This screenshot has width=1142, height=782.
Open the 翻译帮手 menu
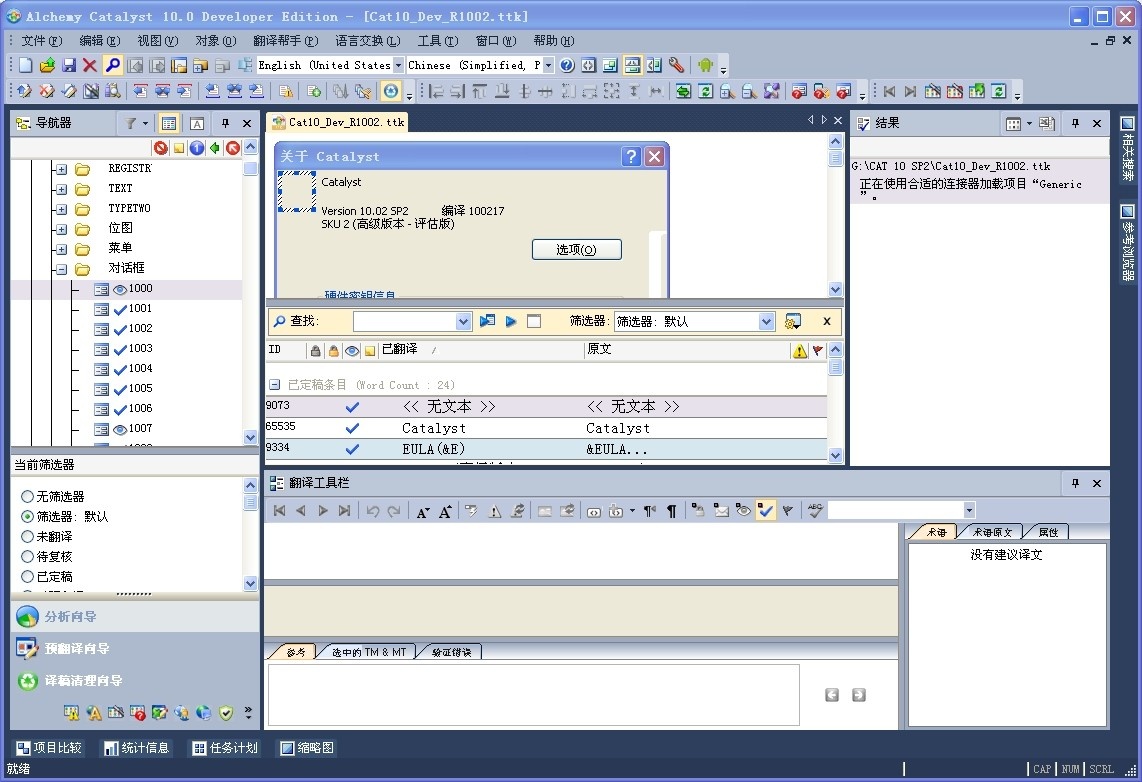(x=284, y=41)
